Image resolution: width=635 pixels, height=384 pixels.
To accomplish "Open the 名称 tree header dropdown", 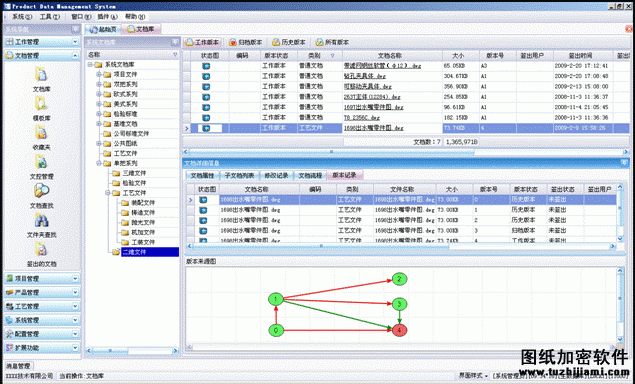I will [x=175, y=55].
